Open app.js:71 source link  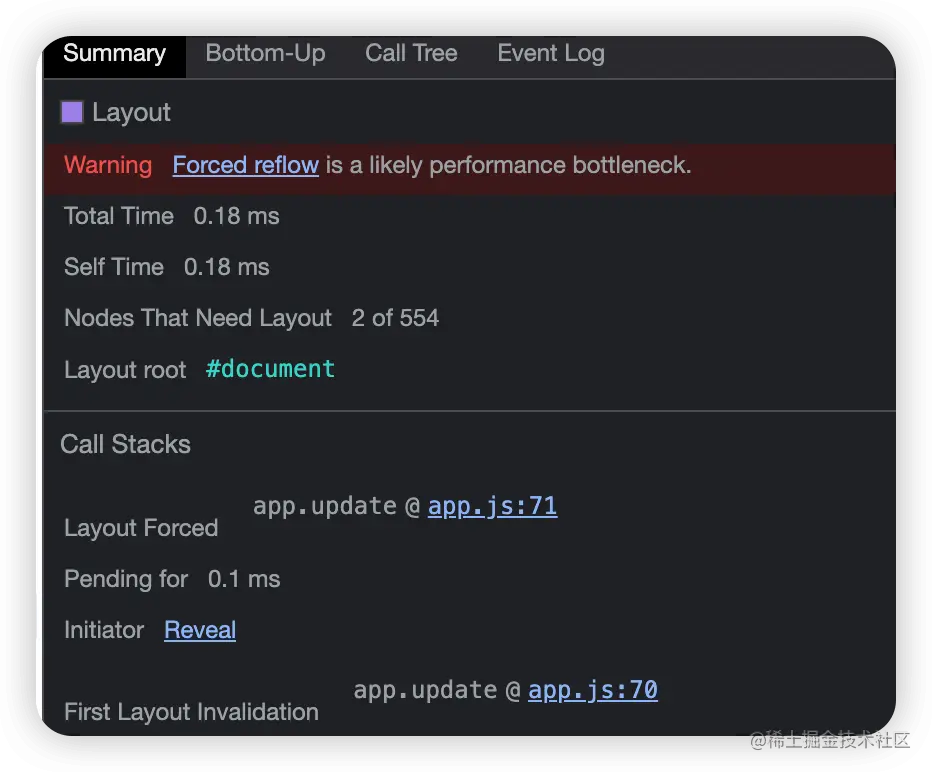point(492,506)
